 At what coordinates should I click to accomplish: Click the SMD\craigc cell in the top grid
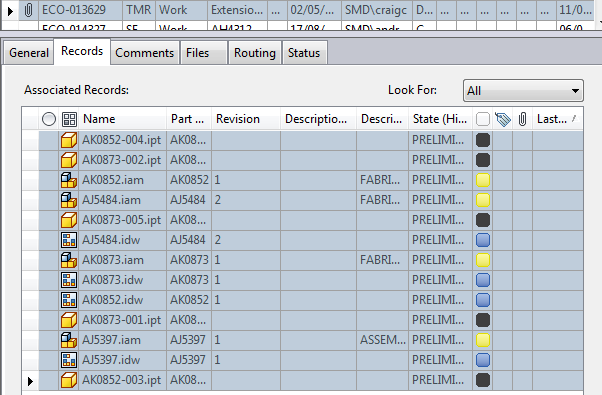point(377,10)
